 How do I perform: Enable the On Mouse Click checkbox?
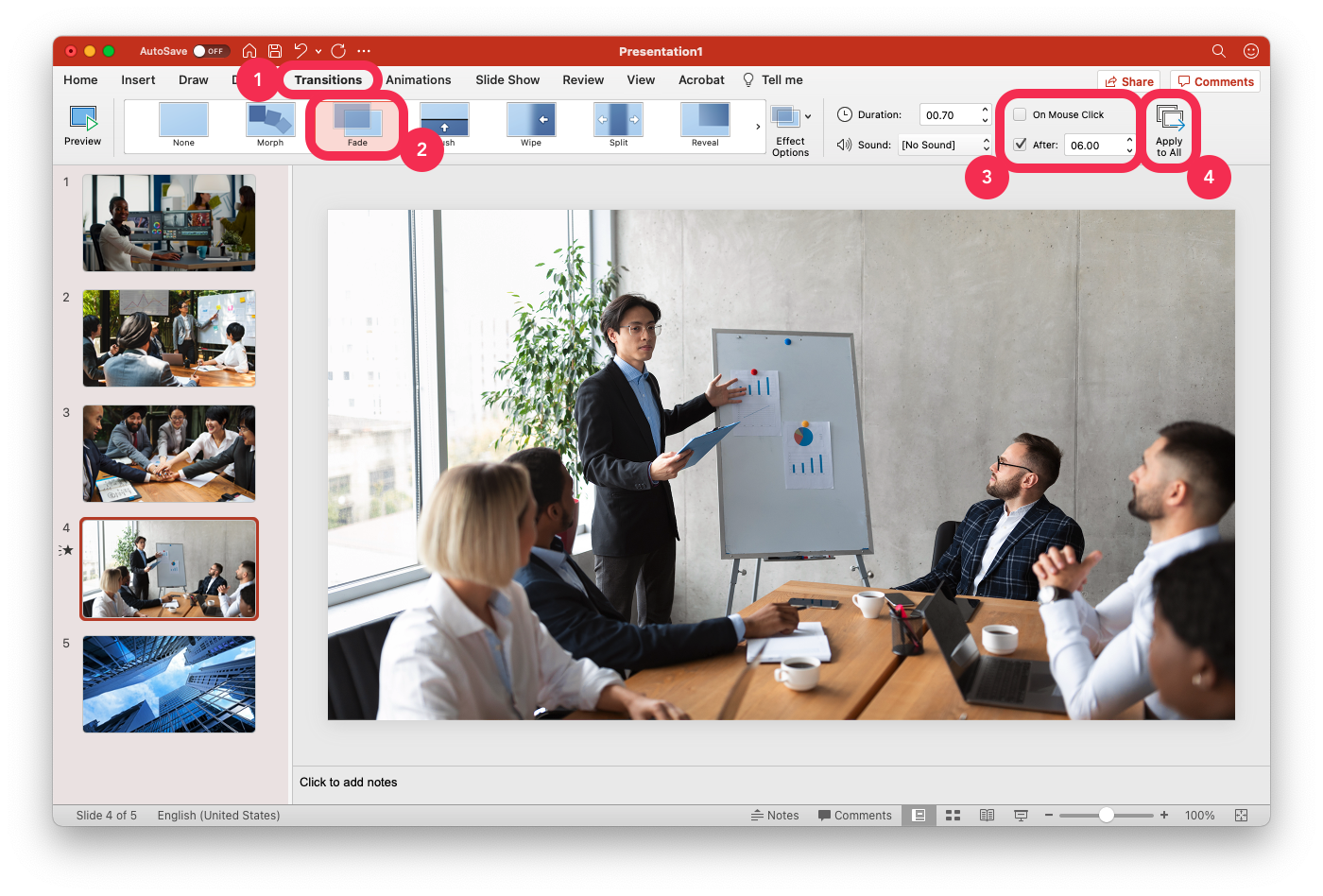click(x=1019, y=113)
